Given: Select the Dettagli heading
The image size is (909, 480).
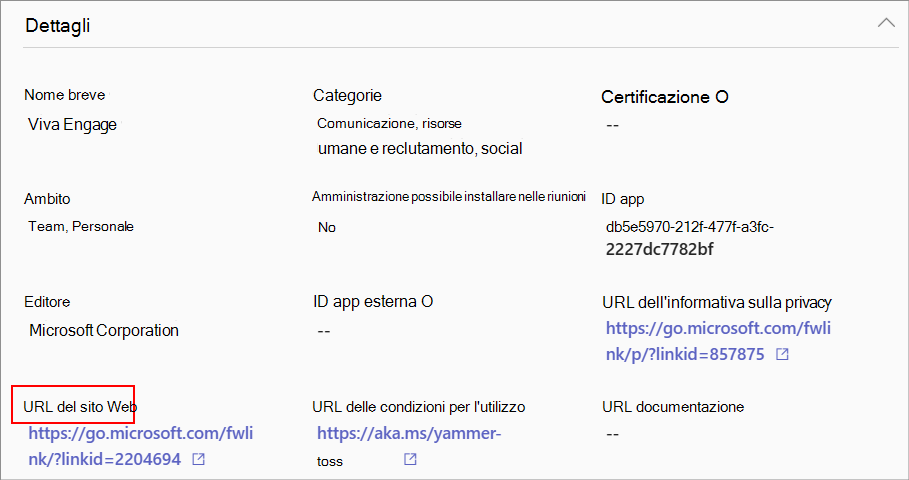Looking at the screenshot, I should coord(58,26).
